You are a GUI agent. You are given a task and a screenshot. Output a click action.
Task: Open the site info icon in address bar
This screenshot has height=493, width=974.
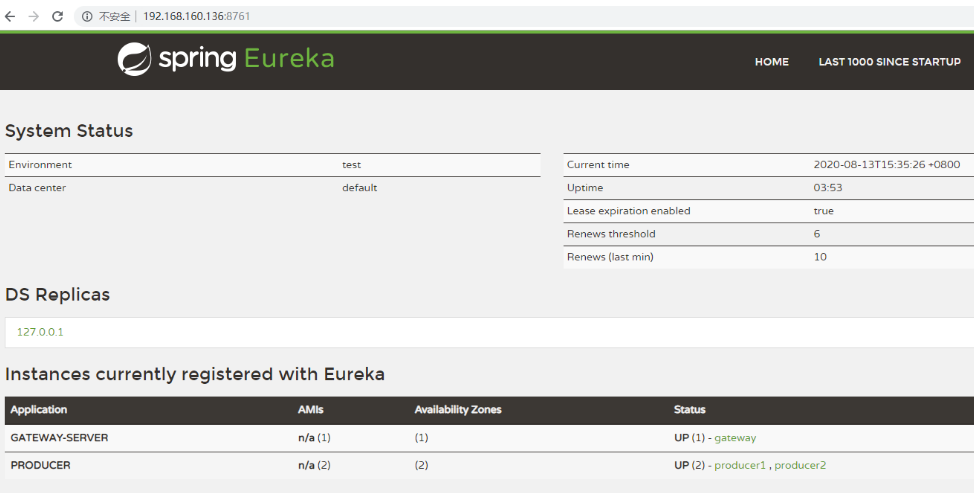(x=87, y=16)
